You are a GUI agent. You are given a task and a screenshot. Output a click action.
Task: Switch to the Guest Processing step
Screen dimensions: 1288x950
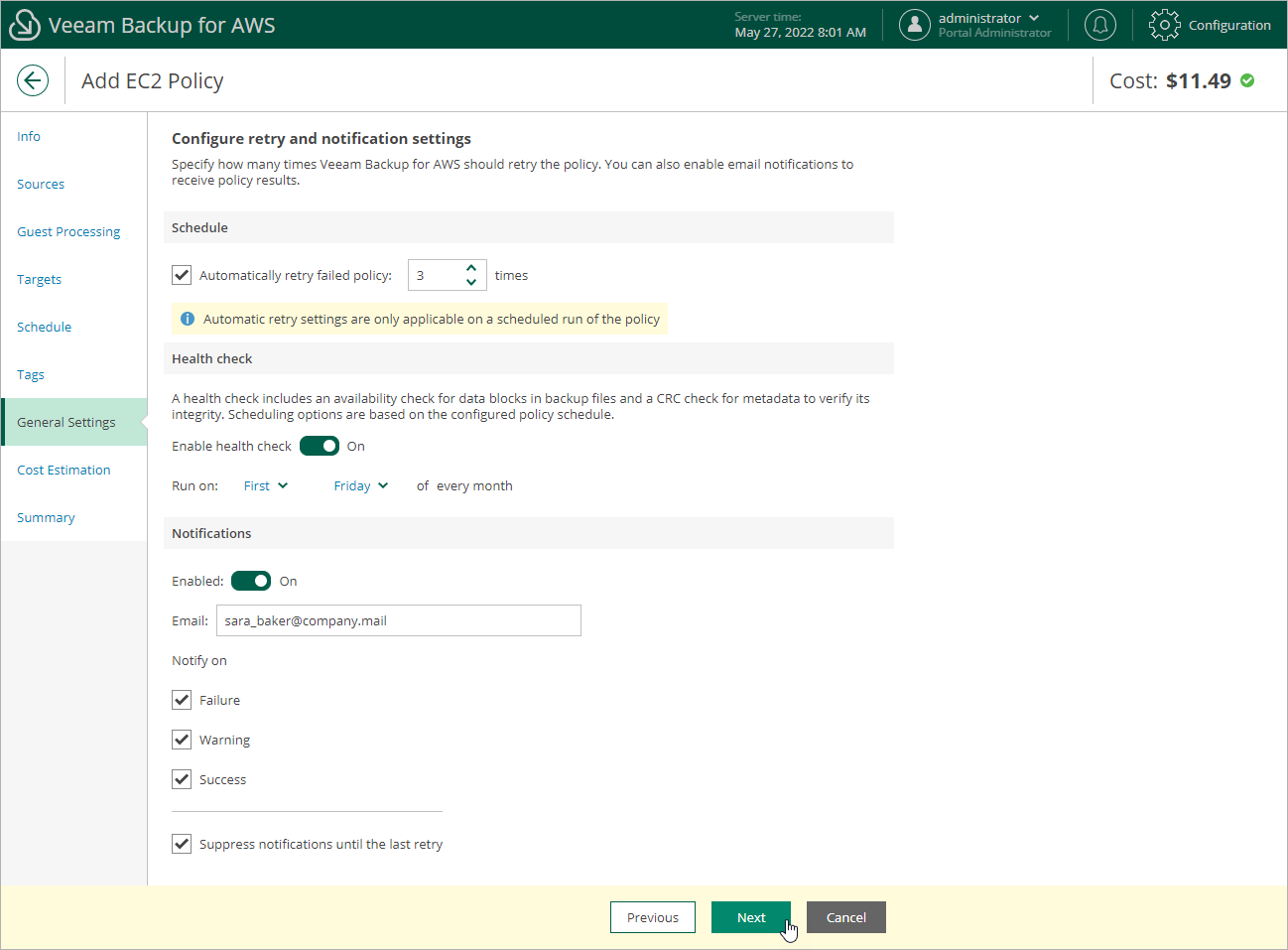[x=67, y=231]
